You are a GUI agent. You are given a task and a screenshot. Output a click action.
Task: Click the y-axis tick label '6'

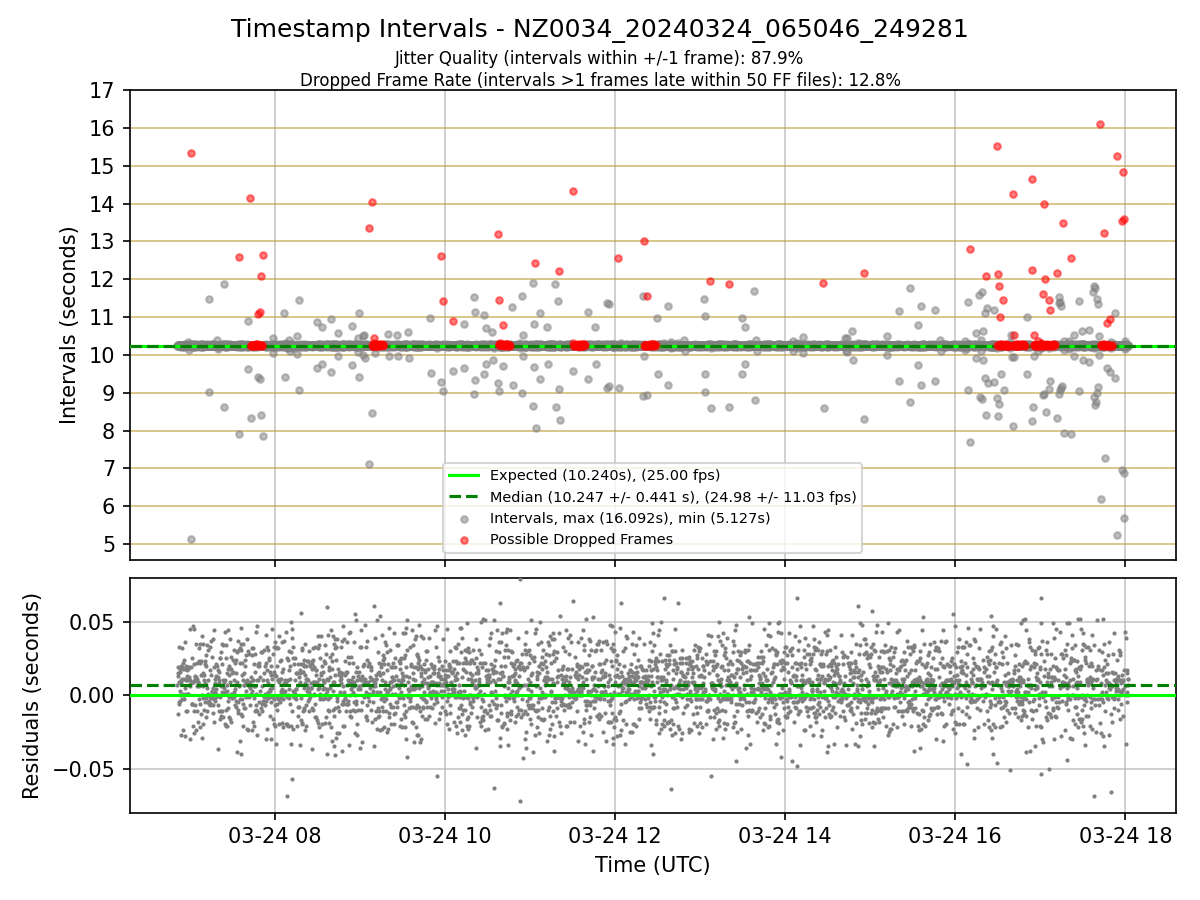point(109,506)
